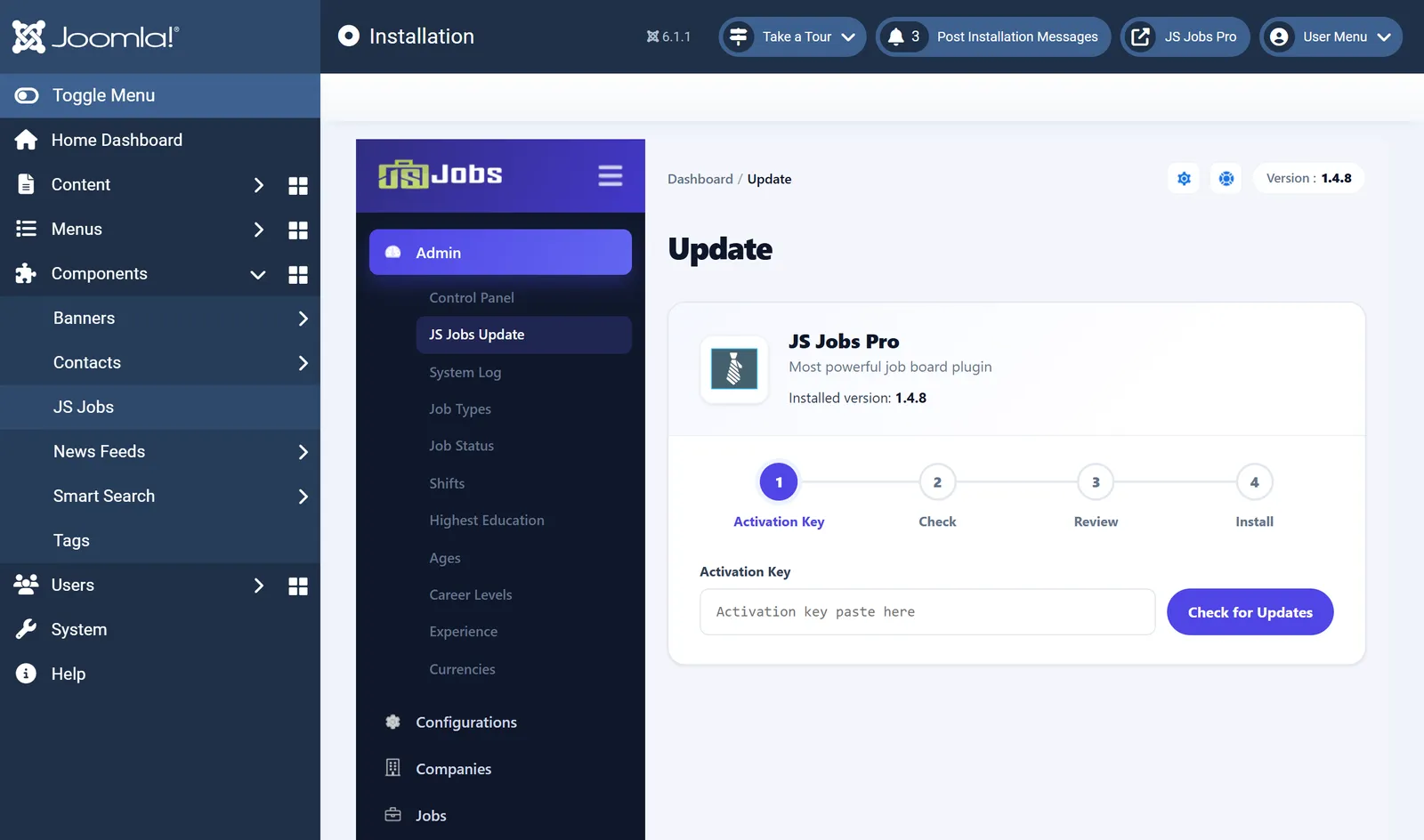Click the Joomla version 6.1.1 indicator
The width and height of the screenshot is (1424, 840).
pos(668,36)
